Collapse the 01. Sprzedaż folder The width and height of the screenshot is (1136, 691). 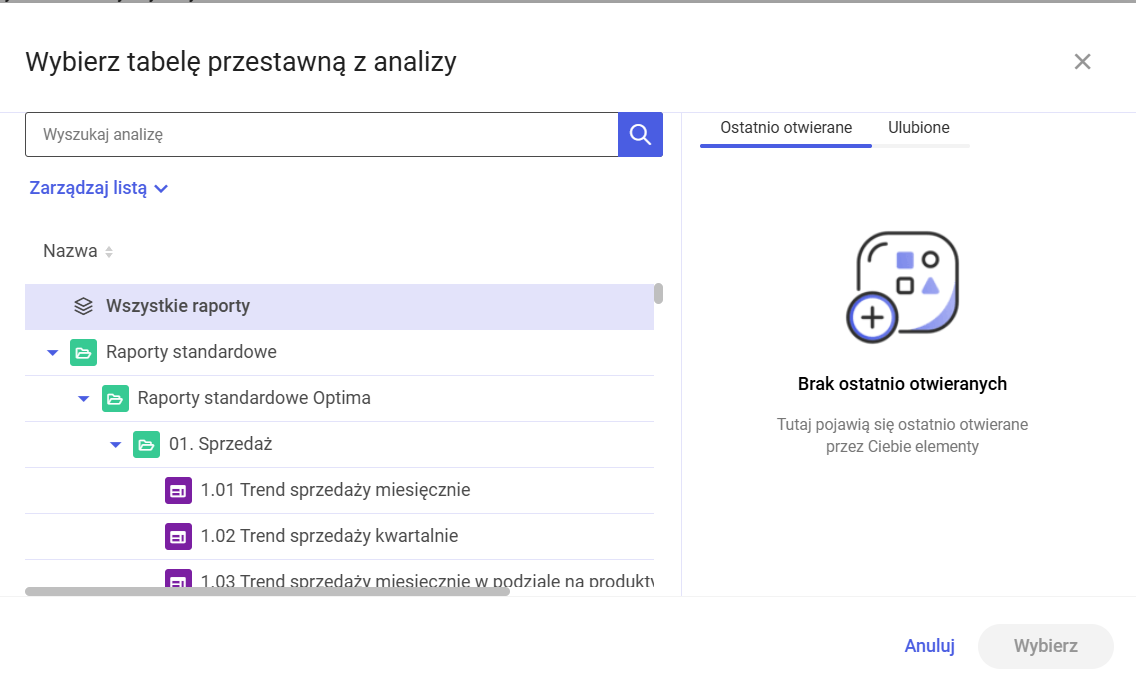(115, 445)
